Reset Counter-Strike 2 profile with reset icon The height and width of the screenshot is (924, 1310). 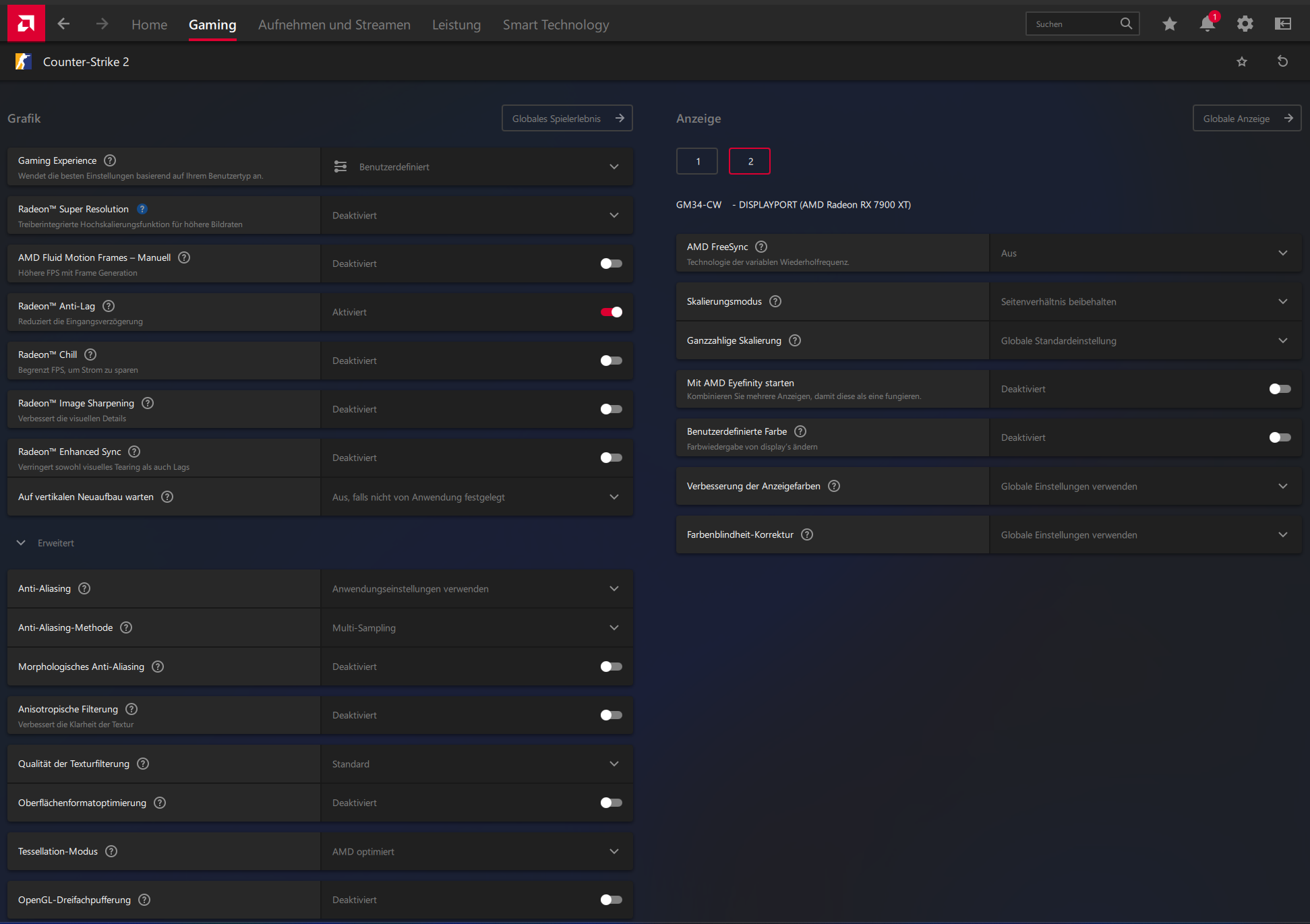click(x=1282, y=62)
